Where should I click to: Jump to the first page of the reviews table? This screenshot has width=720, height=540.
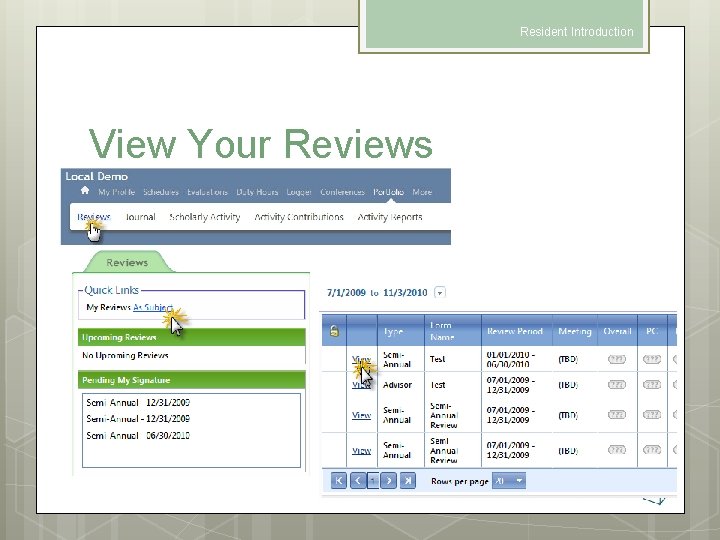pyautogui.click(x=339, y=481)
